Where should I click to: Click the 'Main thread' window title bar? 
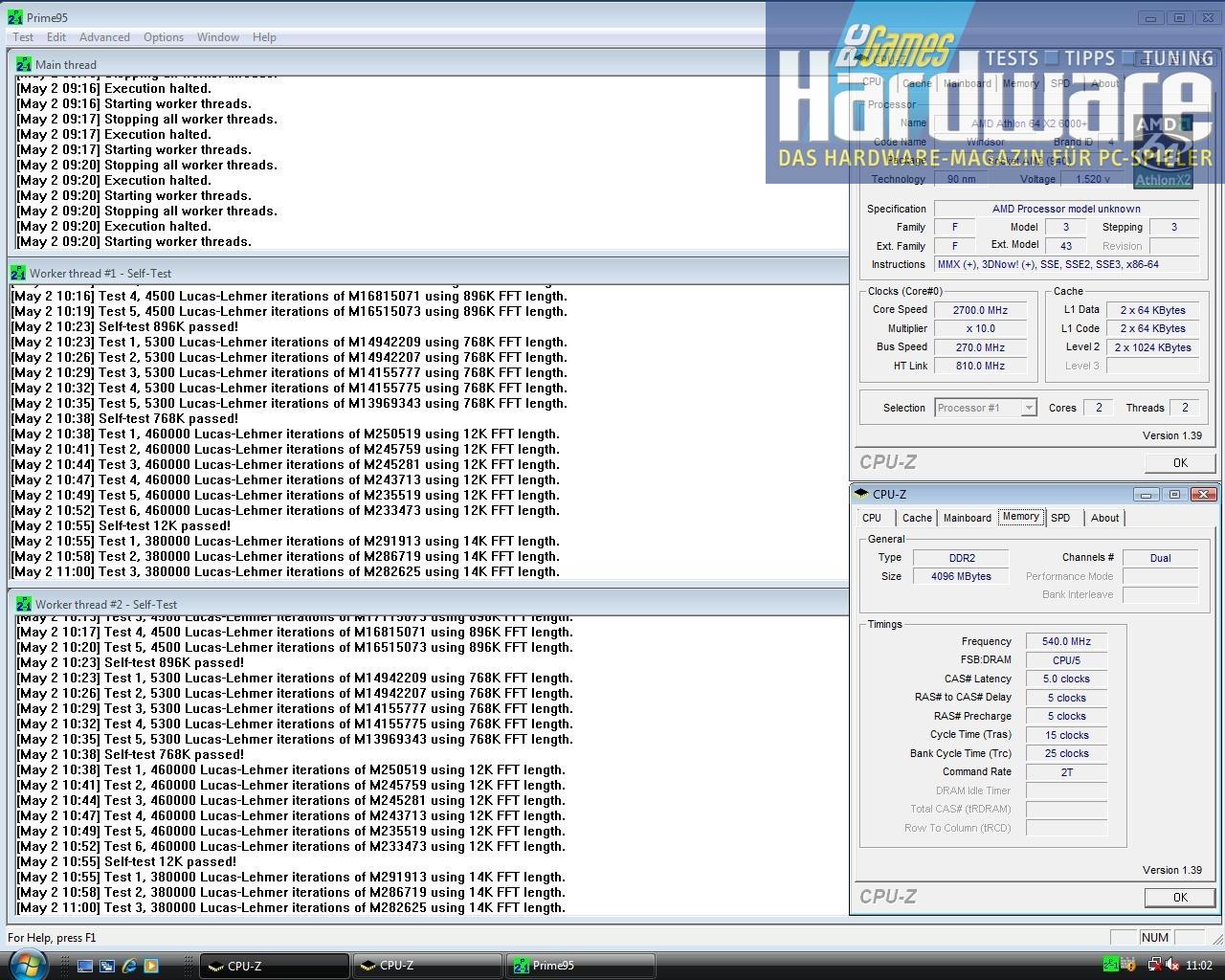(429, 64)
